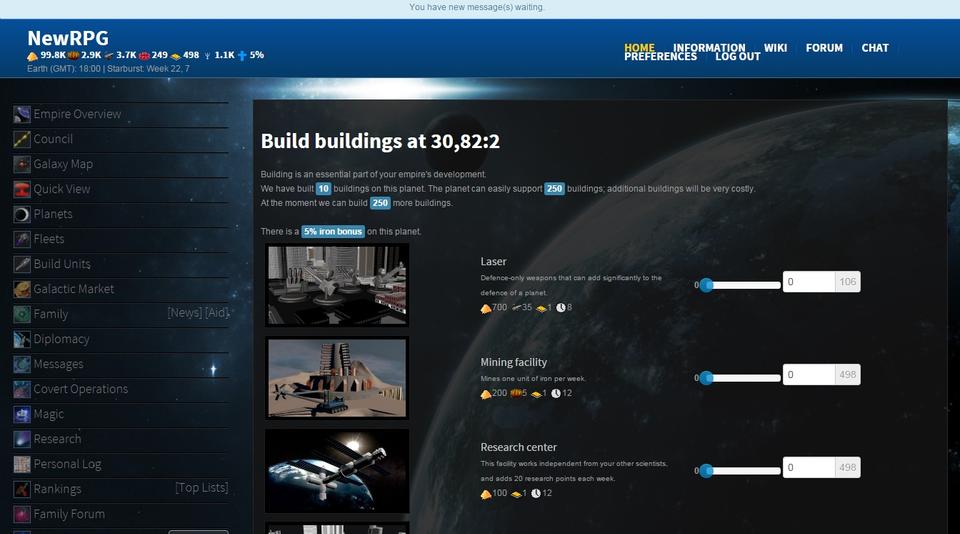This screenshot has height=534, width=960.
Task: Go to the CHAT page
Action: click(x=875, y=48)
